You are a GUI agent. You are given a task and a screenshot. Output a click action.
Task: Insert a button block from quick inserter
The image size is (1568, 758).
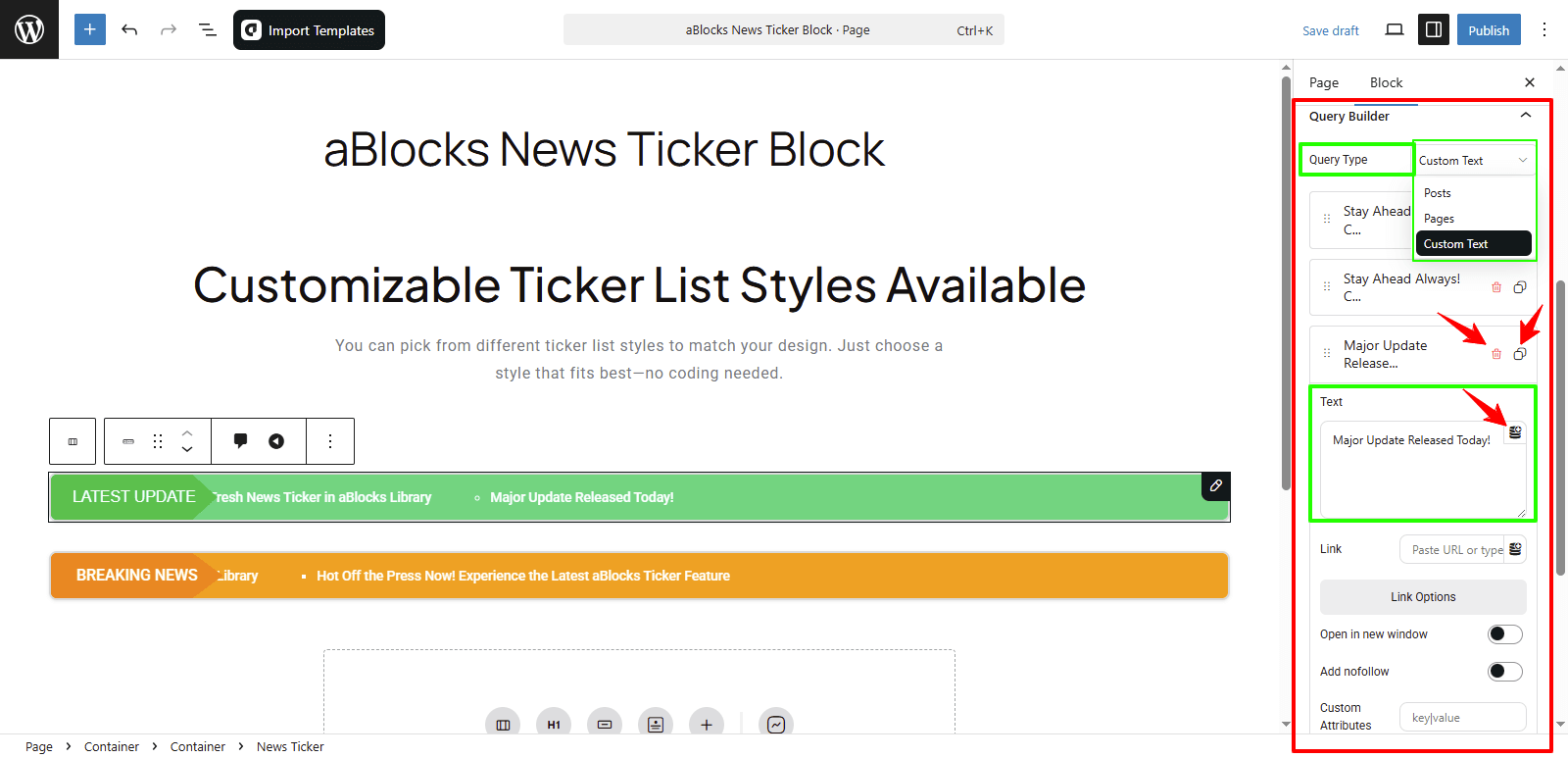click(x=605, y=725)
